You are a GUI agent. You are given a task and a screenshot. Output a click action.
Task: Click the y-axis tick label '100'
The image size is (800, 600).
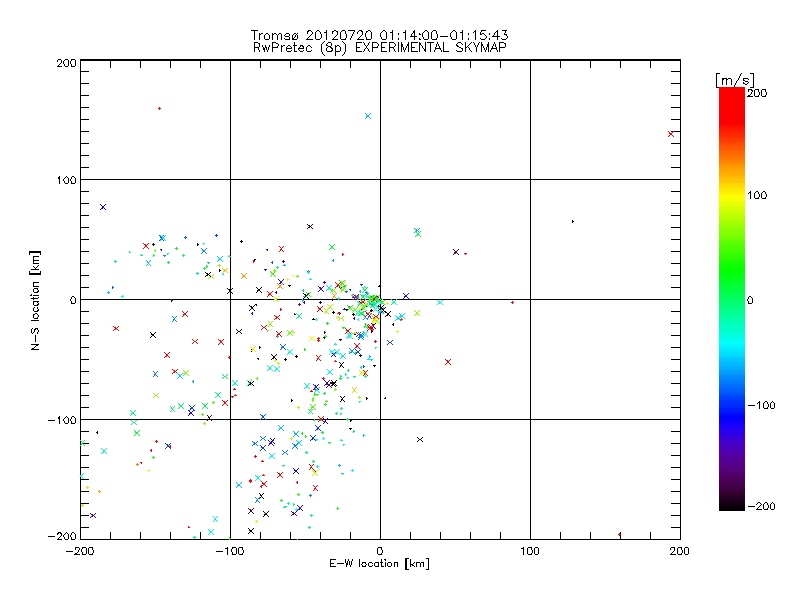tap(66, 180)
